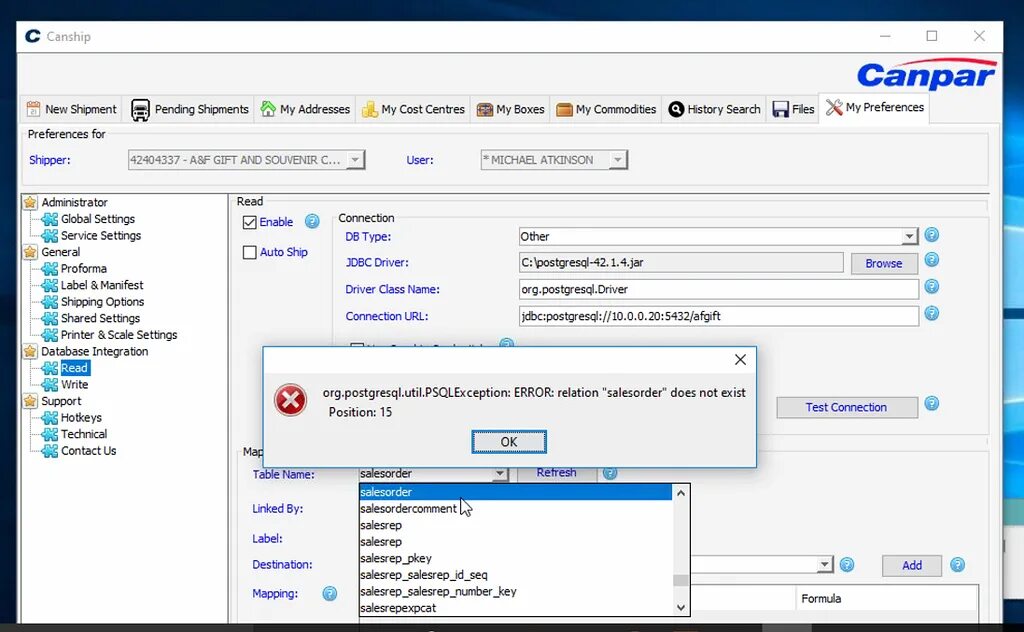Check the Auto Ship checkbox
The width and height of the screenshot is (1024, 632).
coord(249,253)
